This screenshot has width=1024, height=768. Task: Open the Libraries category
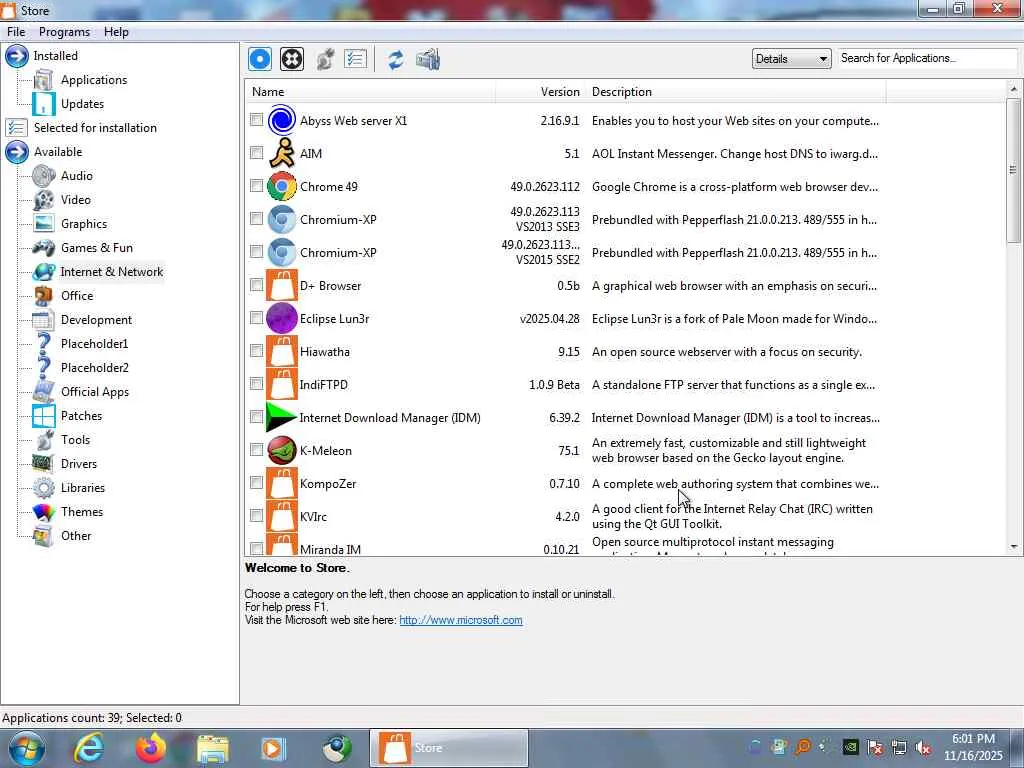82,488
